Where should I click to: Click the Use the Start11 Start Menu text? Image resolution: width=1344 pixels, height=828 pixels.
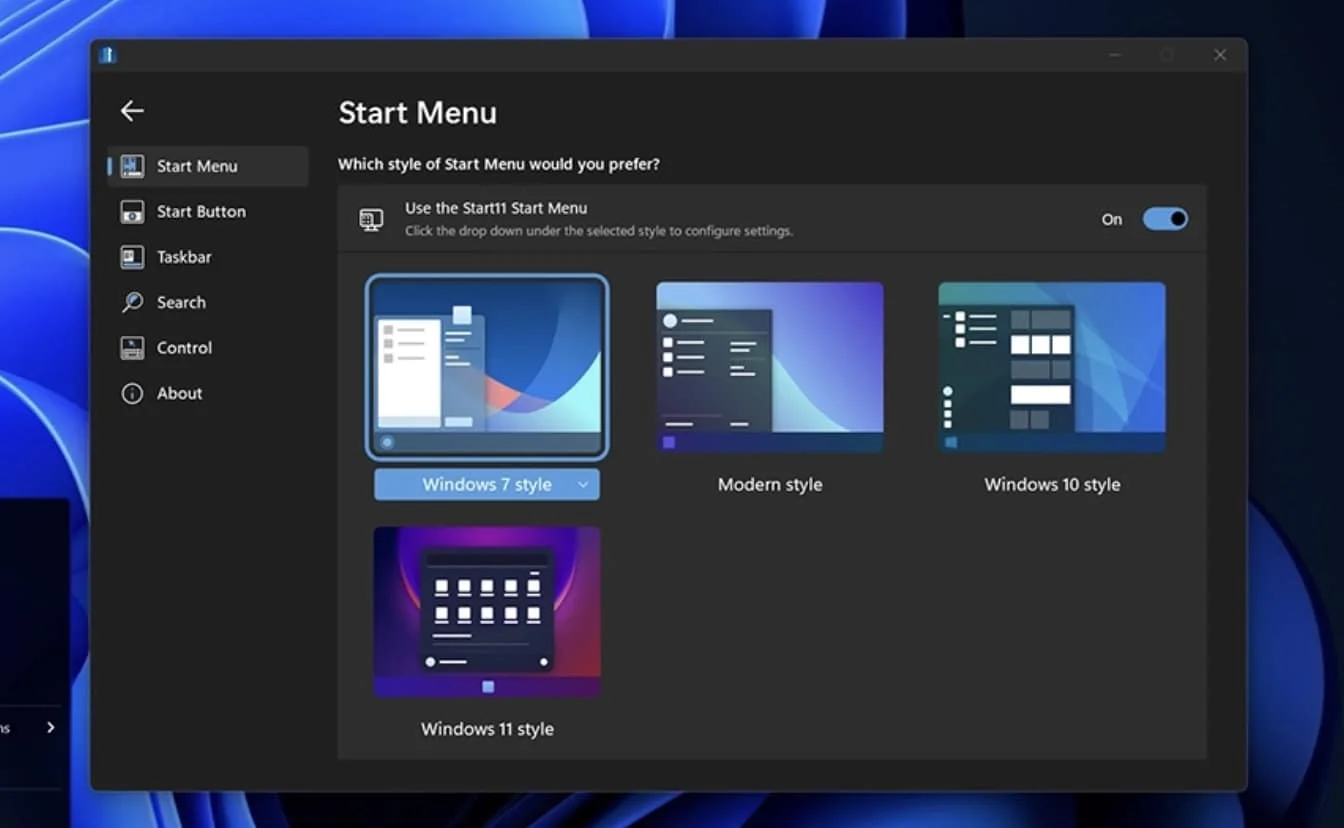pyautogui.click(x=496, y=208)
